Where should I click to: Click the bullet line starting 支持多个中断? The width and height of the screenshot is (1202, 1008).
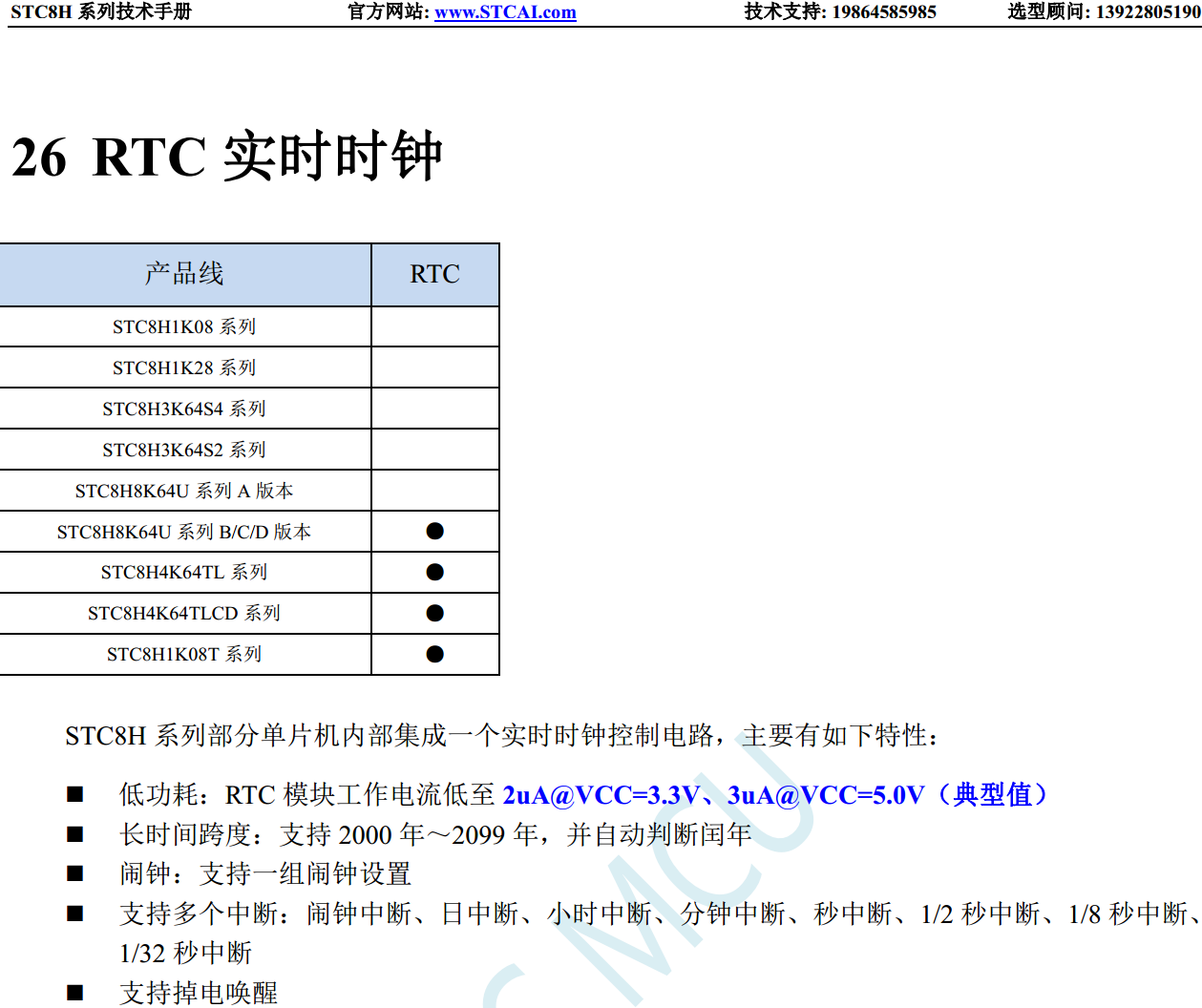pyautogui.click(x=661, y=914)
